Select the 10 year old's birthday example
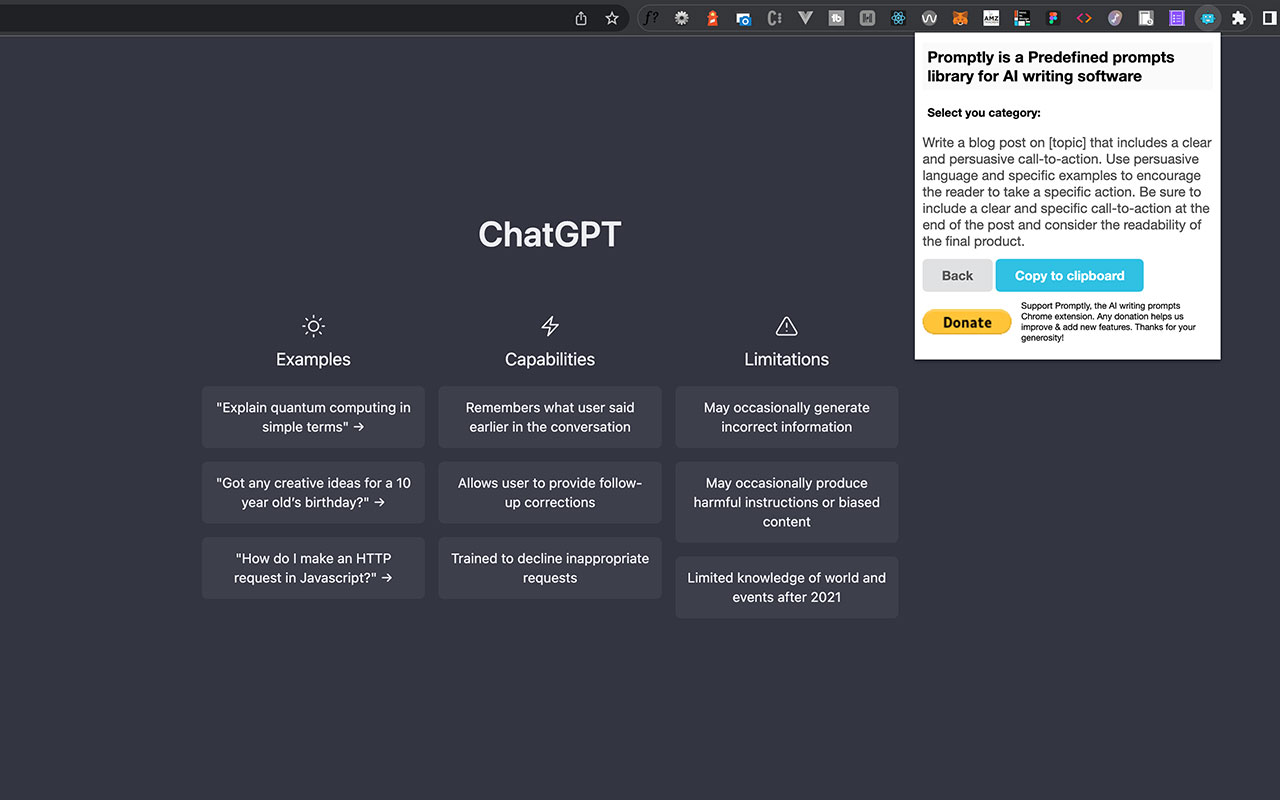This screenshot has height=800, width=1280. point(313,492)
